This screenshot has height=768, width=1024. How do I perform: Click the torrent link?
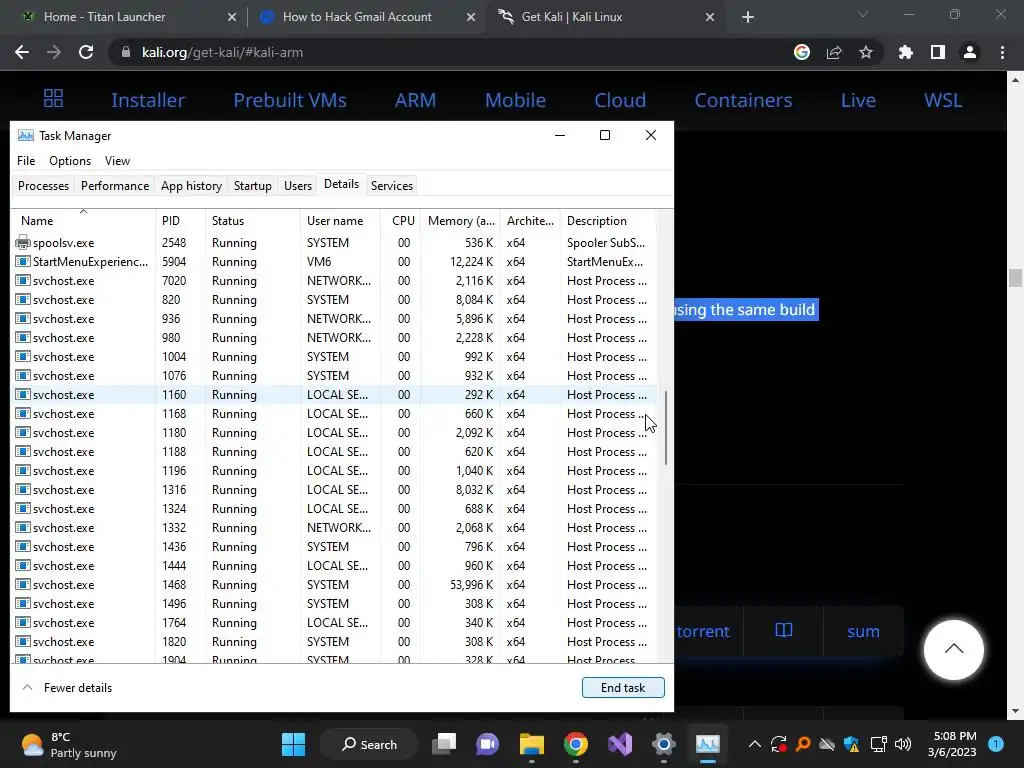pos(703,631)
